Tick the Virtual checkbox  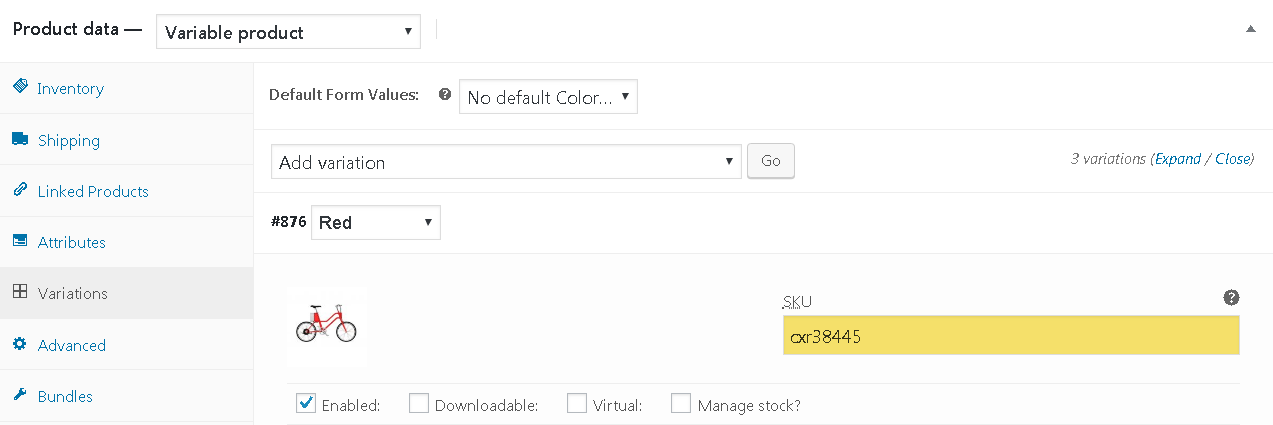pyautogui.click(x=577, y=404)
